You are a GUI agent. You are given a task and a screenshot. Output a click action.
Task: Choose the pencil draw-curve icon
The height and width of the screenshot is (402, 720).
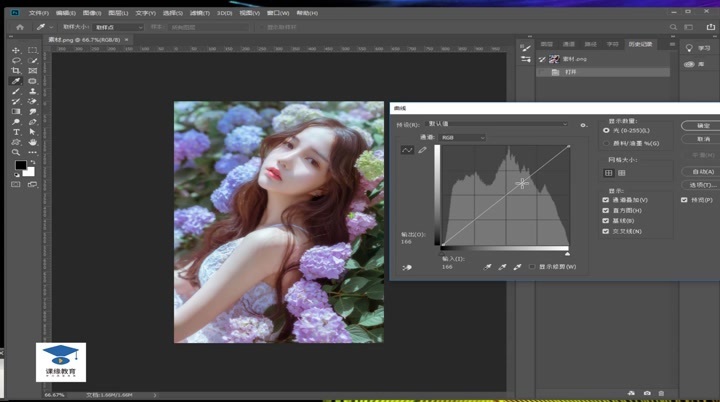point(422,150)
